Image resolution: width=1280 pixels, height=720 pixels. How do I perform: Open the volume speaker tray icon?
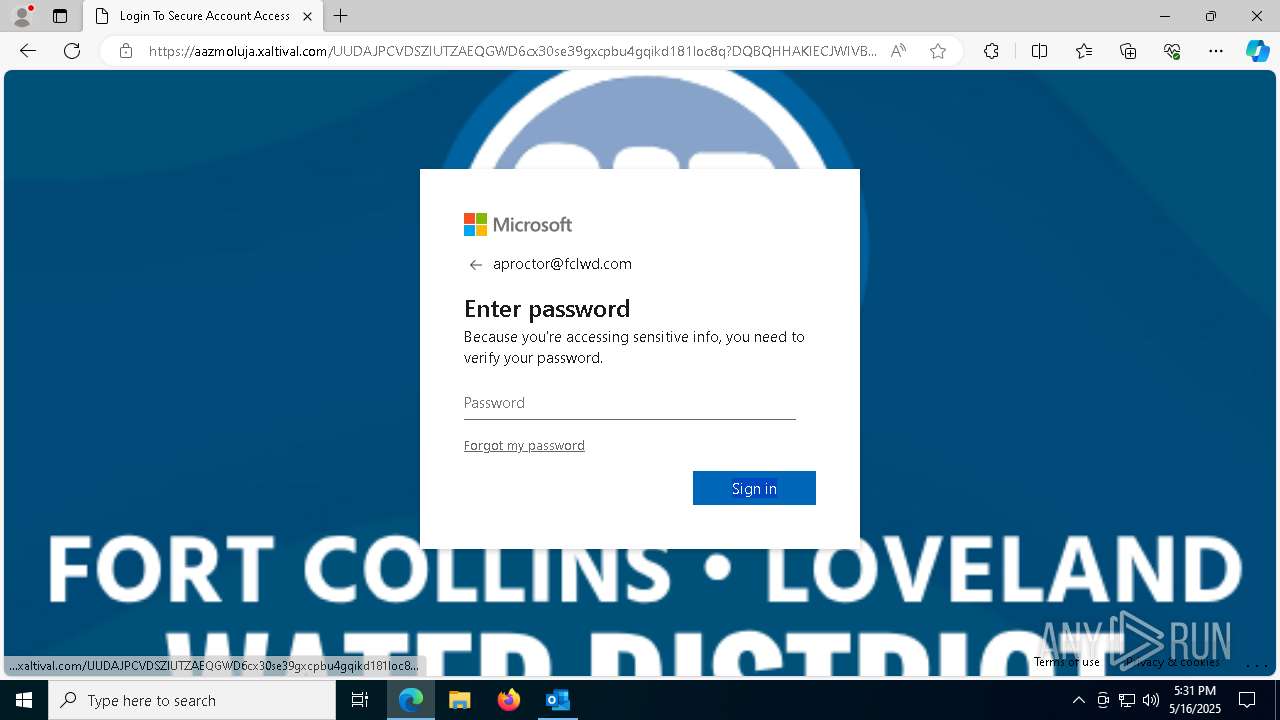(1151, 700)
